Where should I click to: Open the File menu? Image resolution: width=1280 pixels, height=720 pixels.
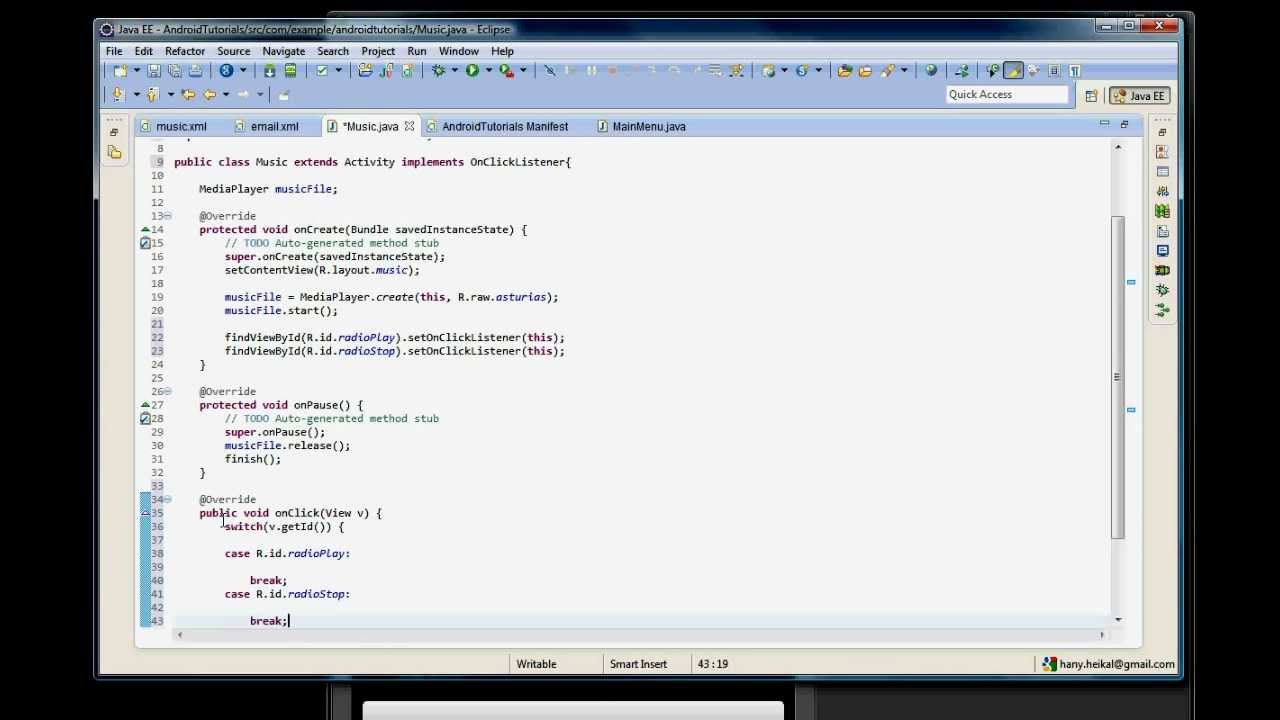[x=114, y=51]
